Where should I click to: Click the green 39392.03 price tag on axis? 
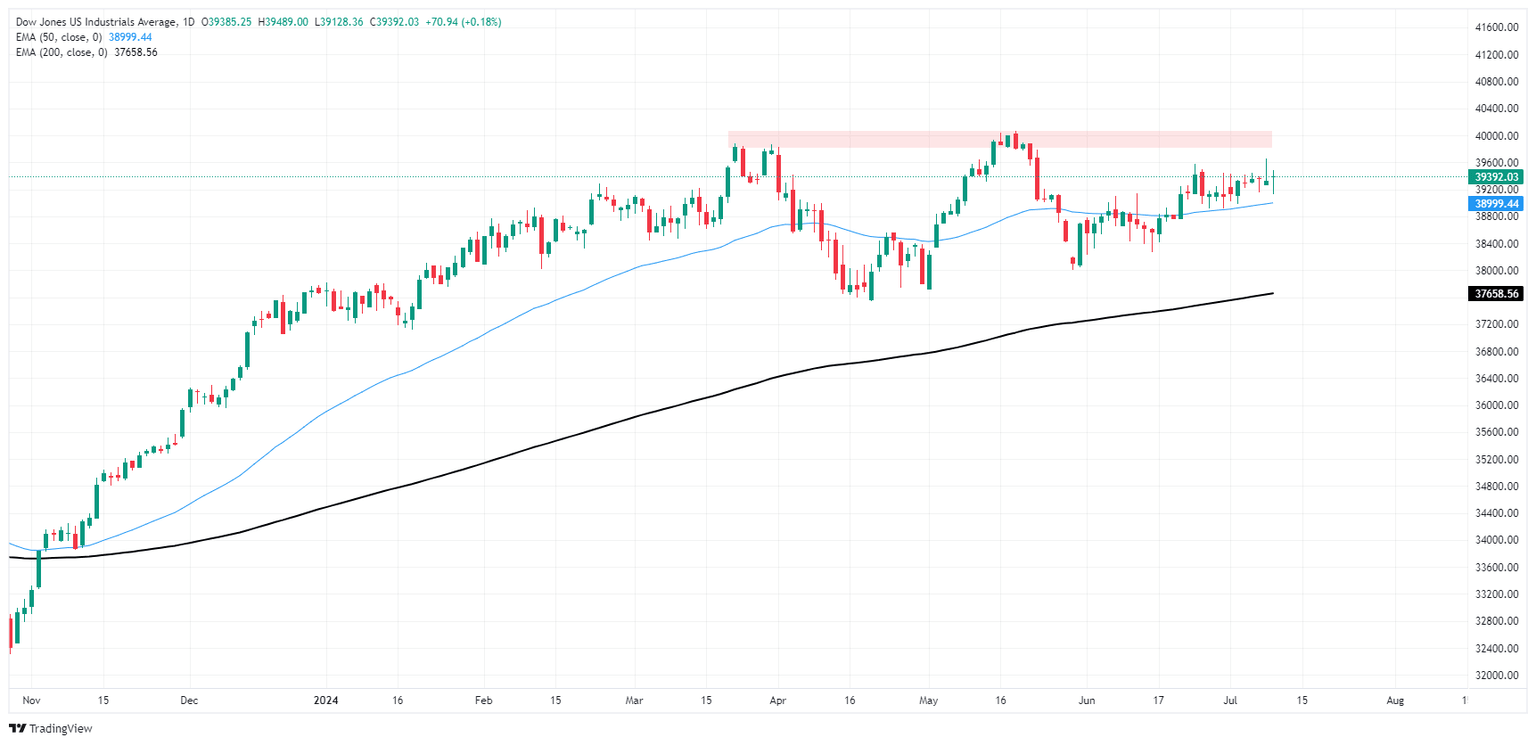pos(1496,177)
